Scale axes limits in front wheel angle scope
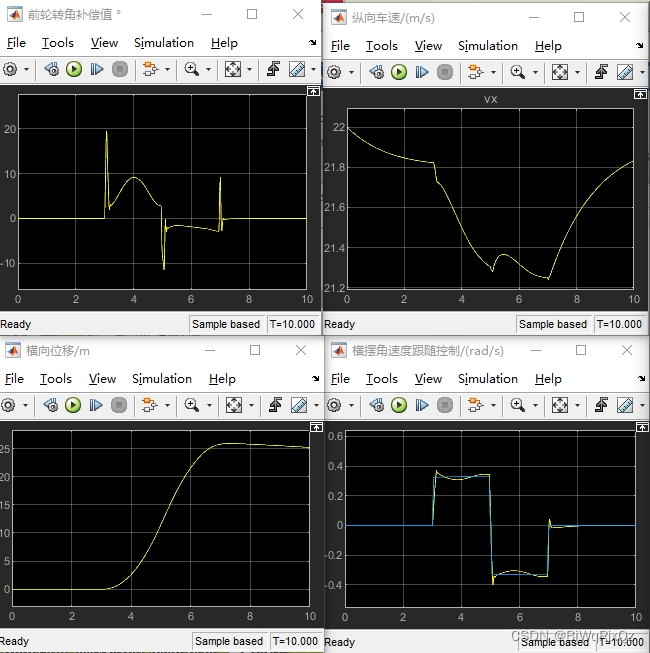 (x=233, y=69)
